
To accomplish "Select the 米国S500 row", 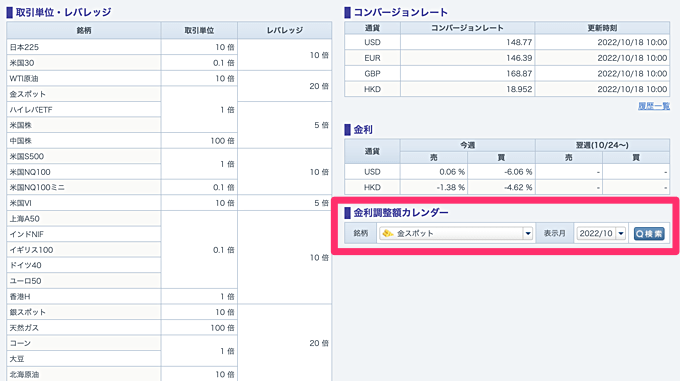I will (84, 156).
